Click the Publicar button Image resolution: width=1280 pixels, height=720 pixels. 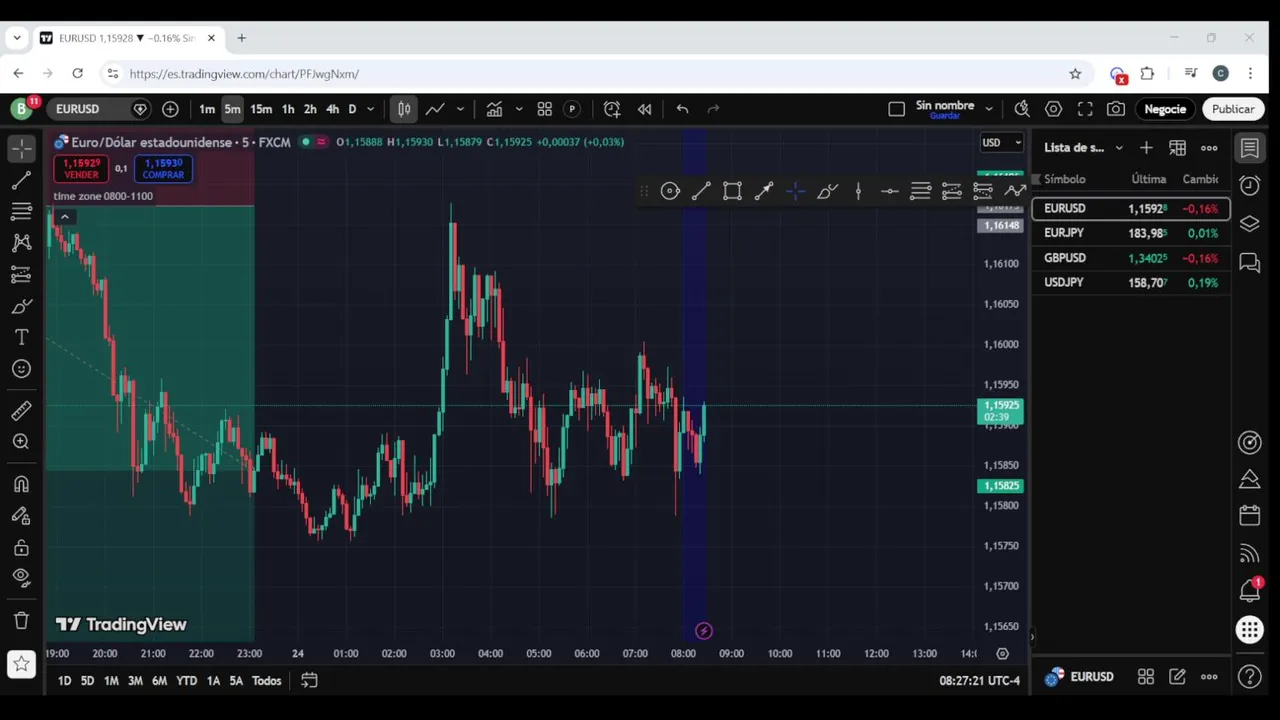[1233, 109]
